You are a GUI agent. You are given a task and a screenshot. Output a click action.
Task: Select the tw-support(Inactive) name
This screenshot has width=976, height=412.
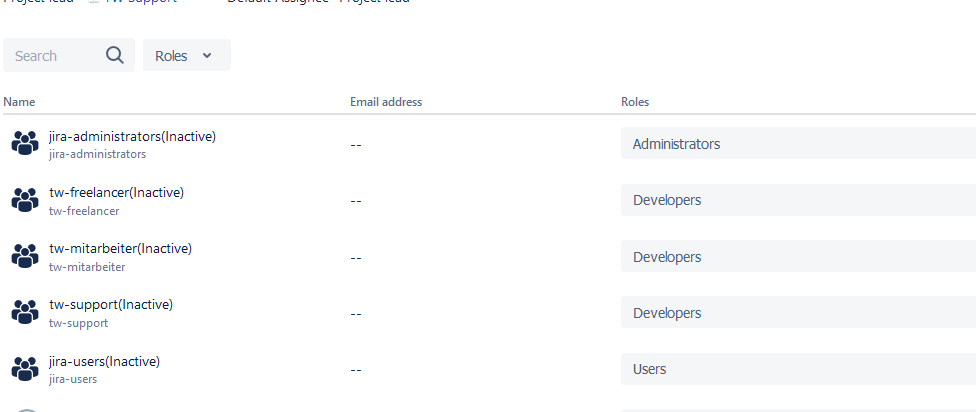[111, 305]
